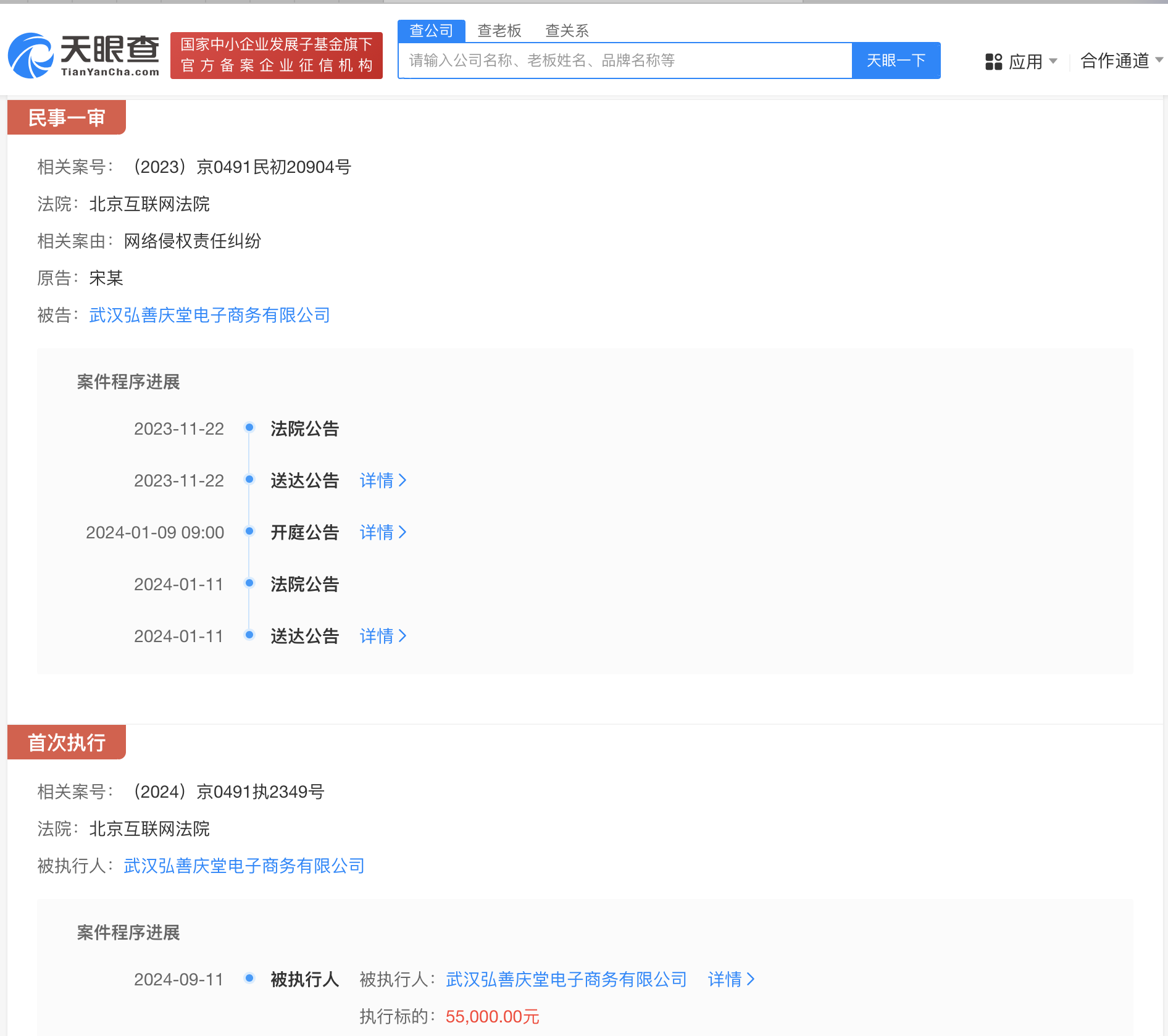This screenshot has height=1036, width=1168.
Task: Click the 应用 grid icon
Action: coord(993,61)
